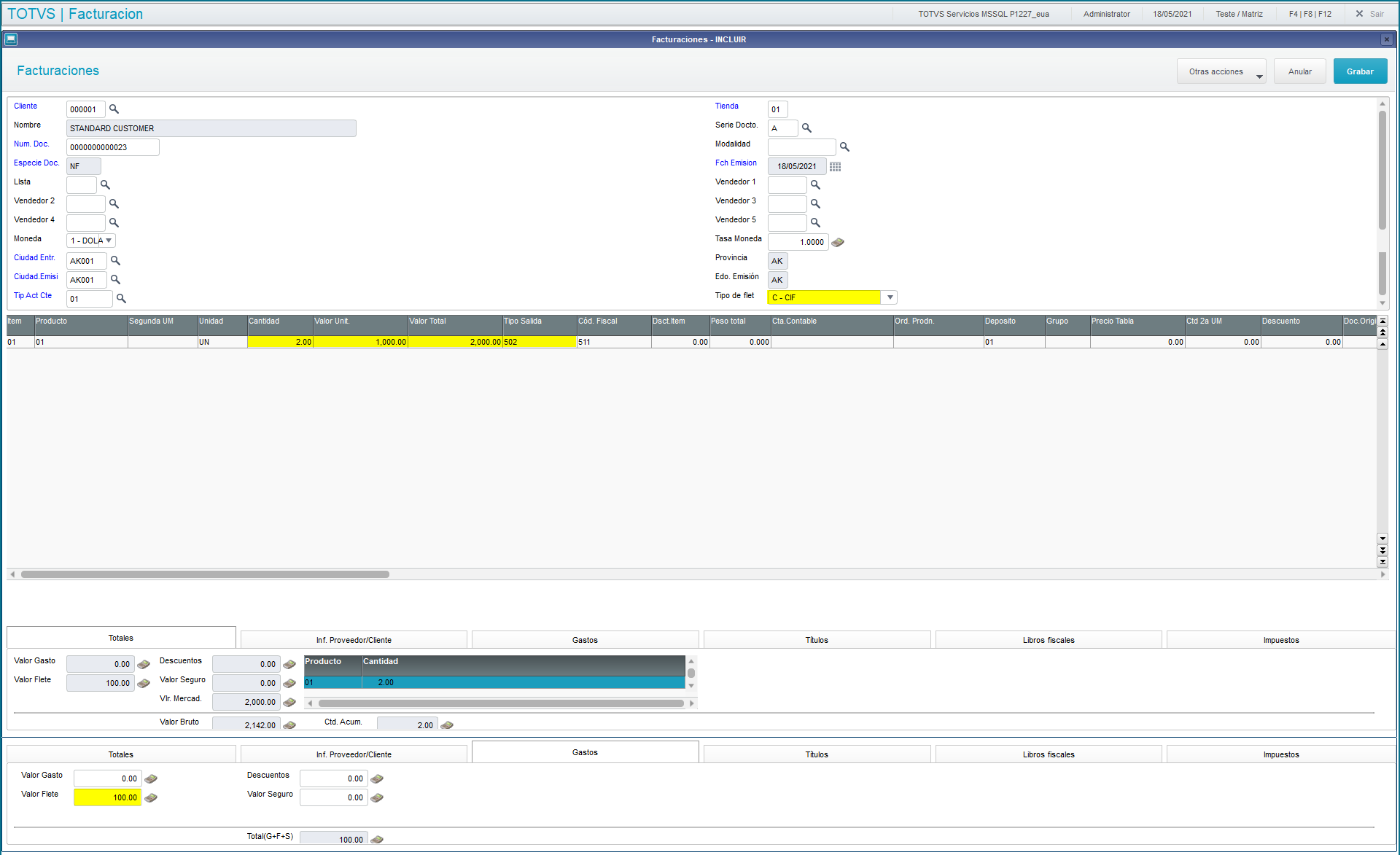Click the Vendedor 1 search magnifier
This screenshot has width=1400, height=855.
(815, 185)
